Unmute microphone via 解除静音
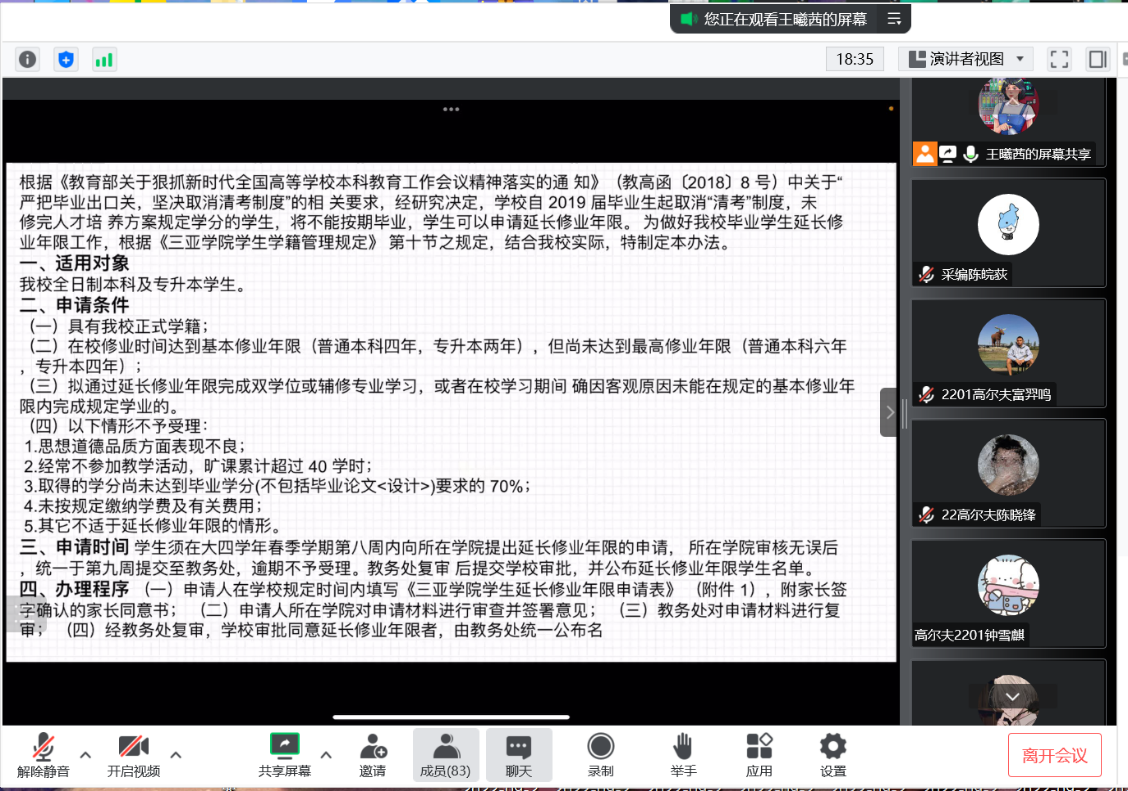 click(43, 754)
